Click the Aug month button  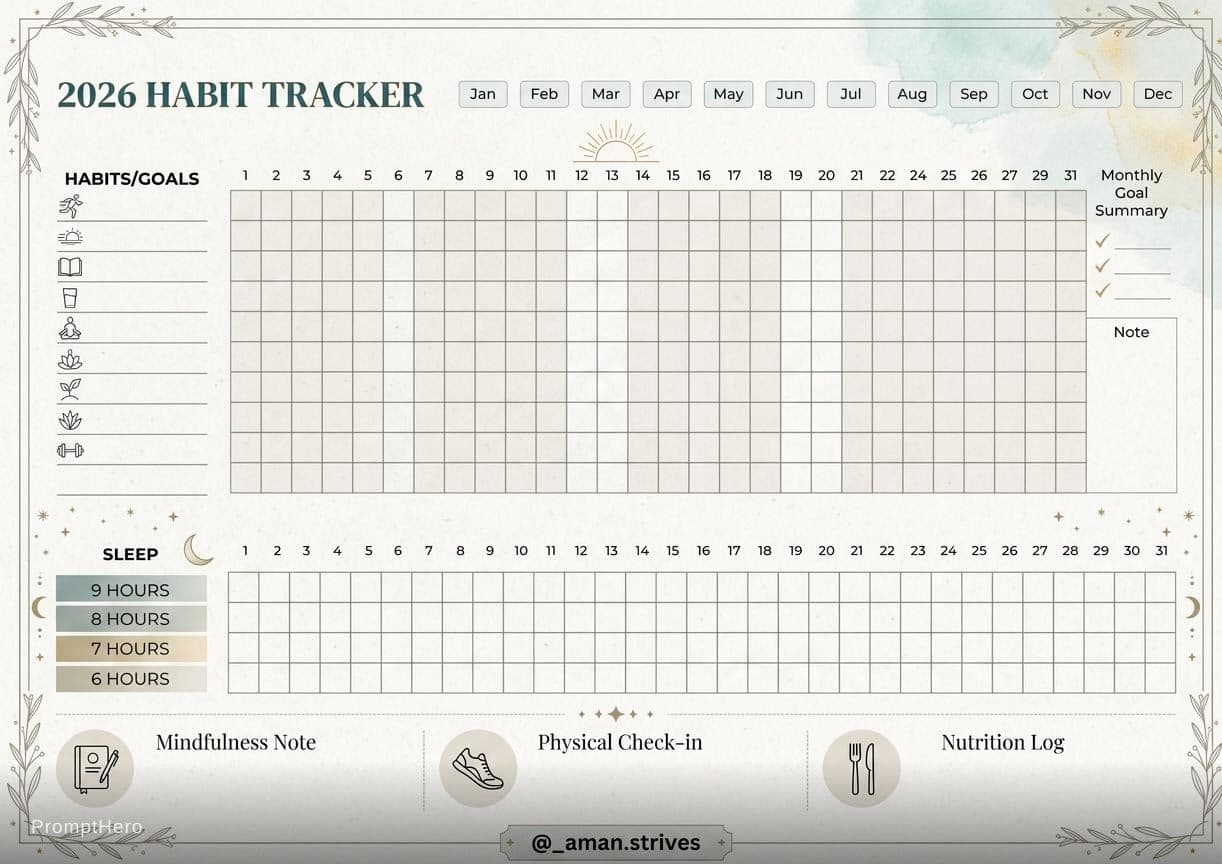pyautogui.click(x=912, y=94)
